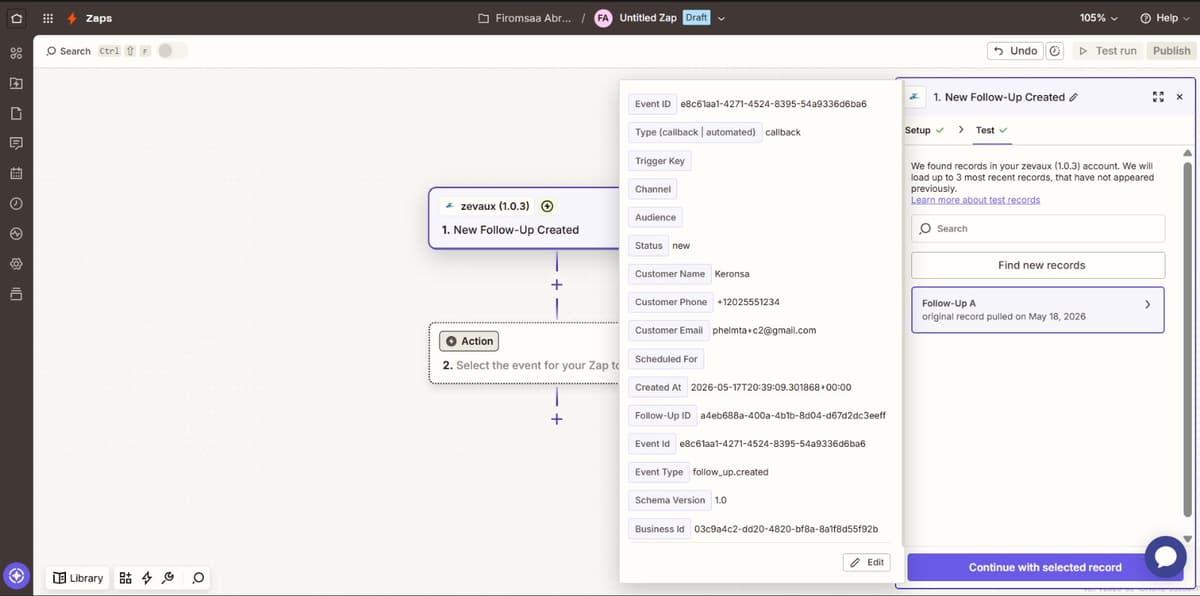
Task: Open Learn more about test records link
Action: click(975, 200)
